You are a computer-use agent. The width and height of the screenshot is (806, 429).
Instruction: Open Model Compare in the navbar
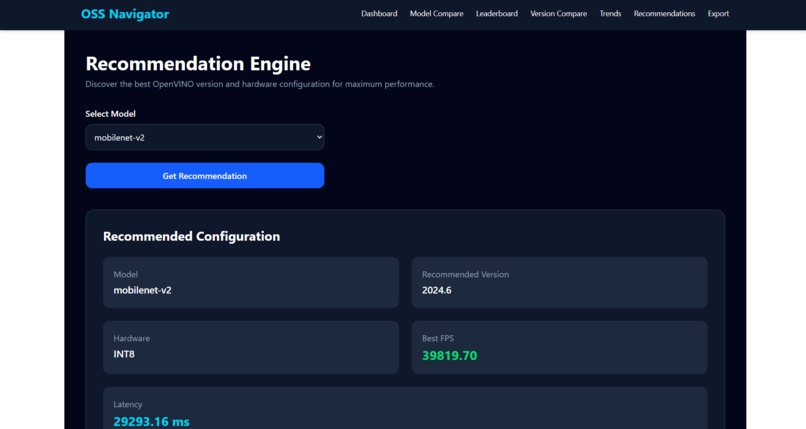tap(436, 14)
